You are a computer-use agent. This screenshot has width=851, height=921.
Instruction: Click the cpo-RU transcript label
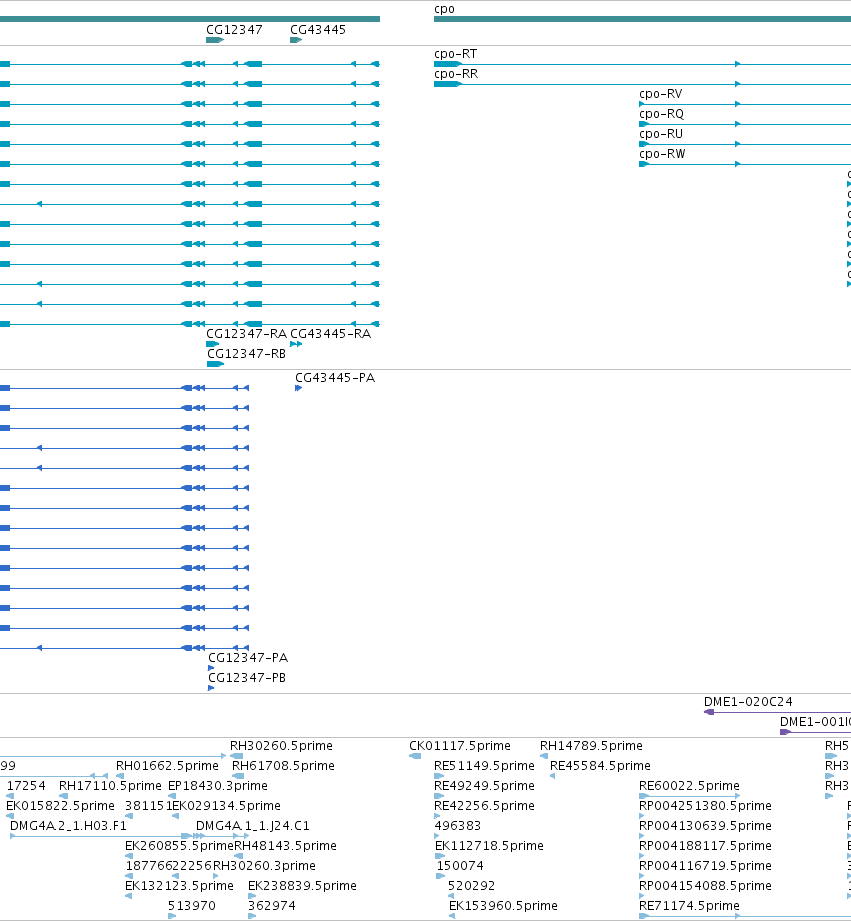point(661,134)
